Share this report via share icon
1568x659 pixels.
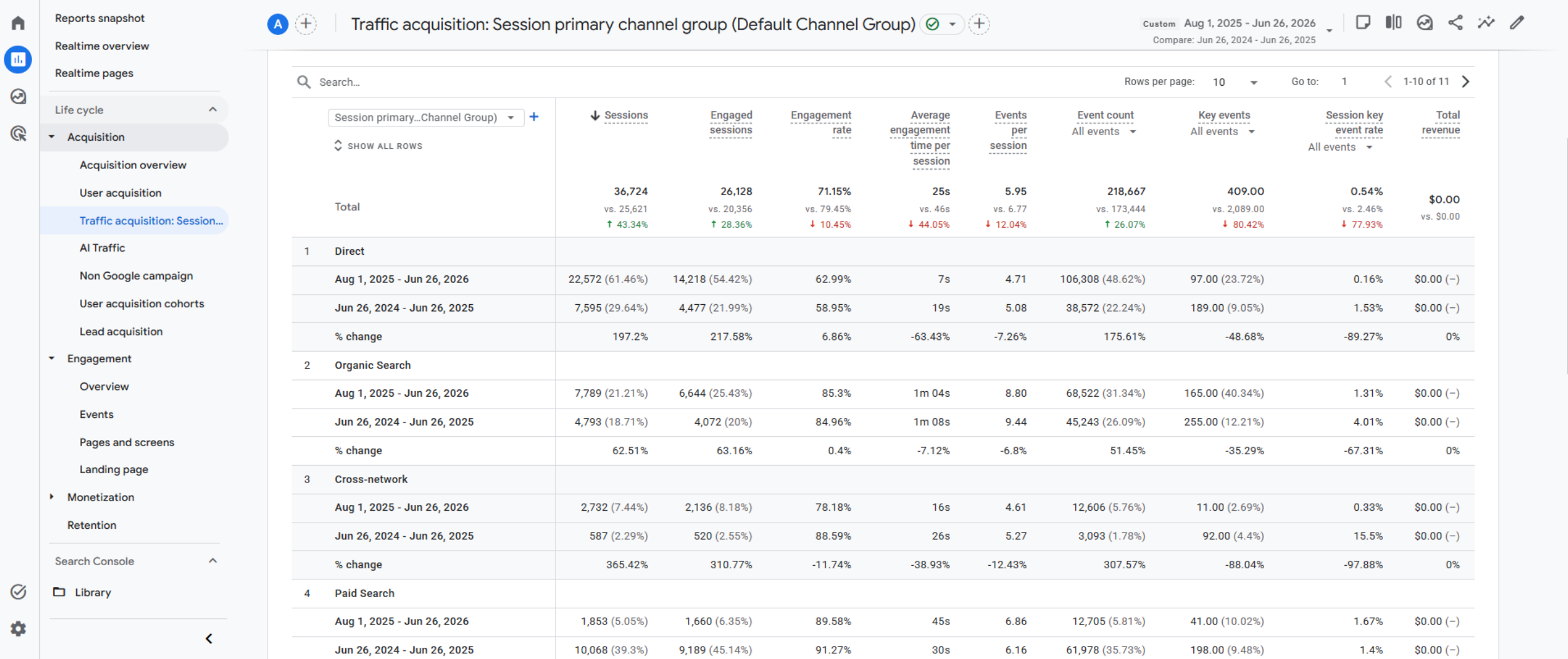pyautogui.click(x=1455, y=23)
